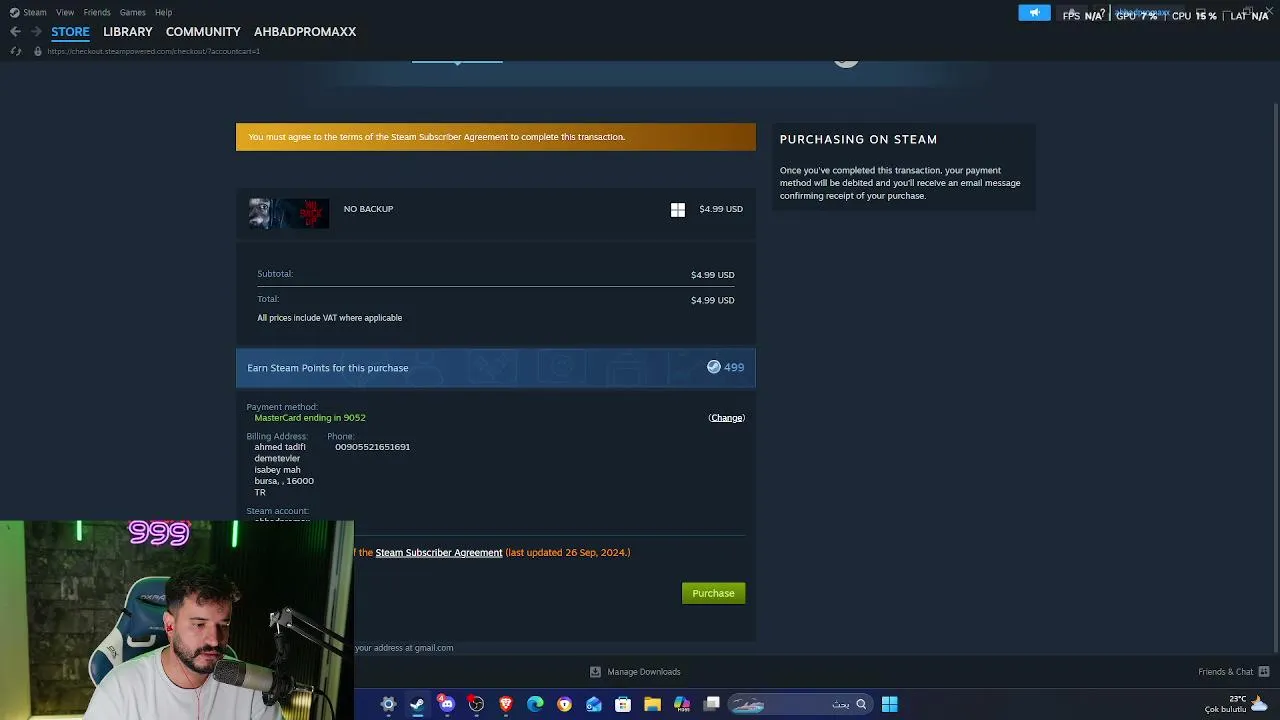Click the Friends & Chat icon
The width and height of the screenshot is (1280, 720).
point(1264,672)
